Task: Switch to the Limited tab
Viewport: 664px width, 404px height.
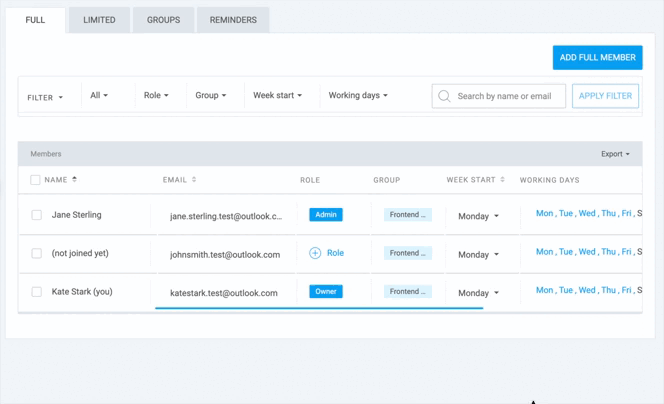Action: 99,20
